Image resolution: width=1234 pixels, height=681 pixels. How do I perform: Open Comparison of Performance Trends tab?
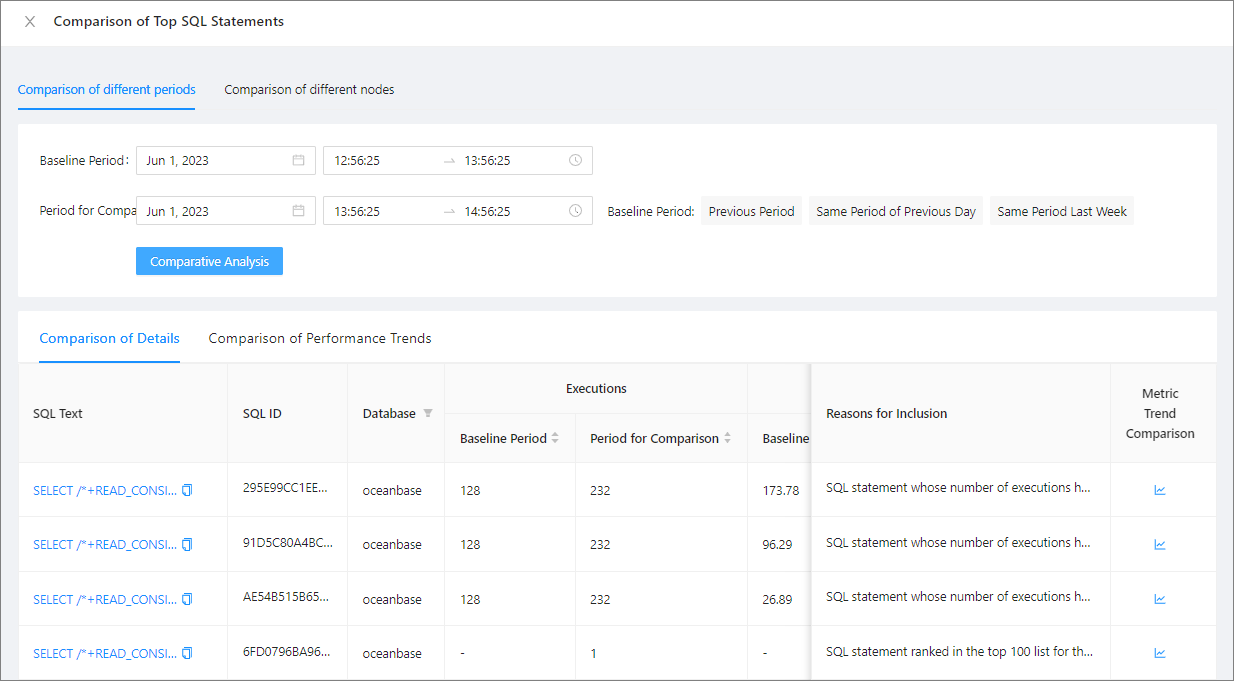pos(320,338)
